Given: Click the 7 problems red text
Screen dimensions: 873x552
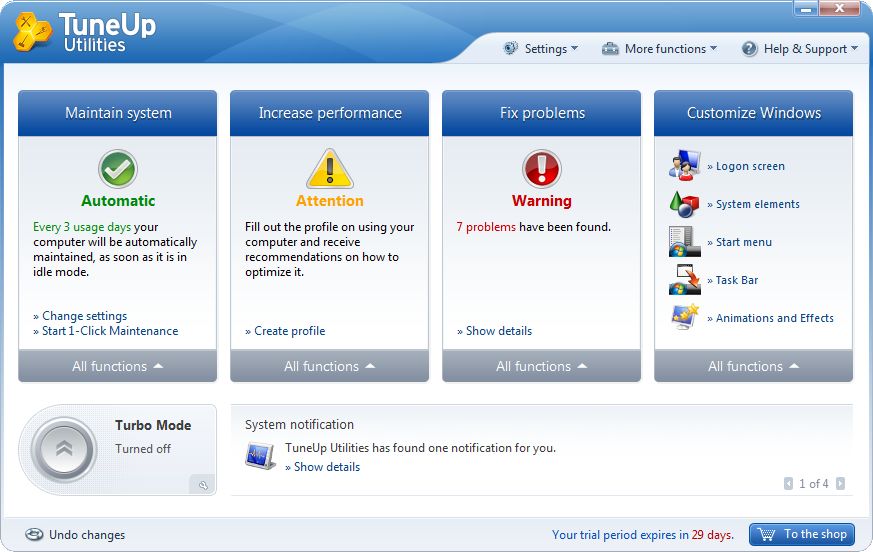Looking at the screenshot, I should click(x=486, y=227).
